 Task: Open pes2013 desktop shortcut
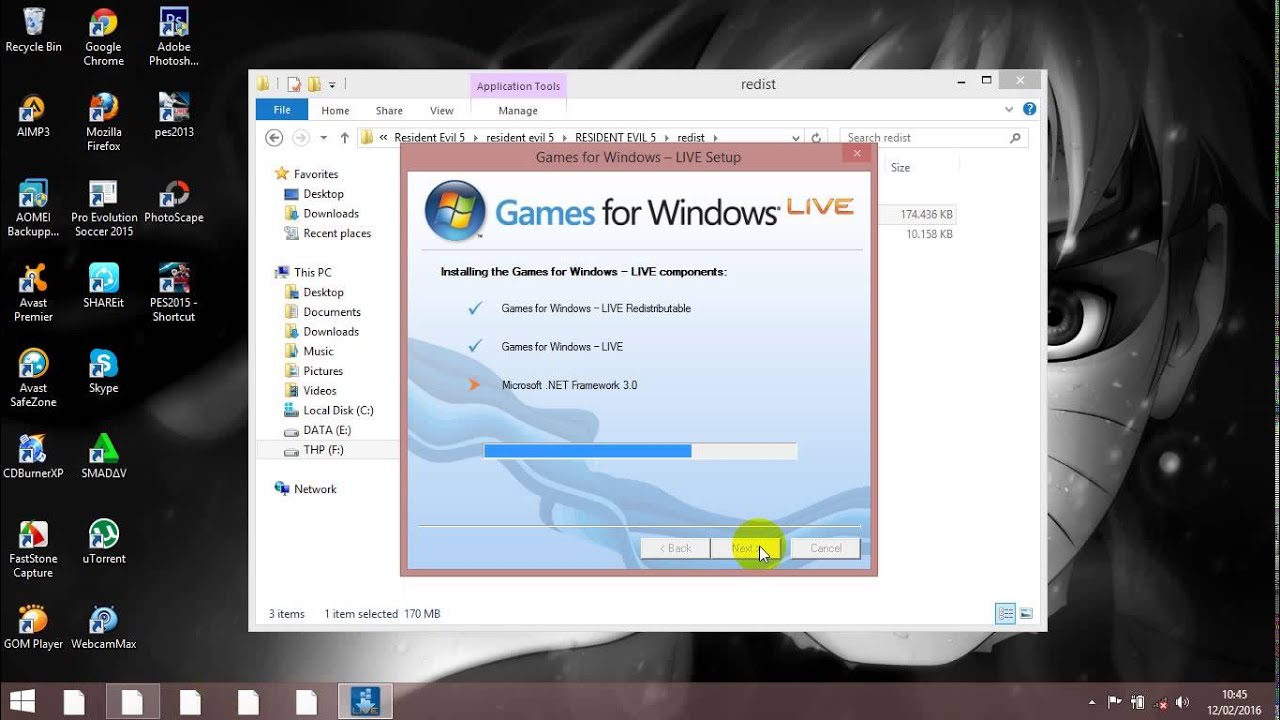[x=174, y=115]
